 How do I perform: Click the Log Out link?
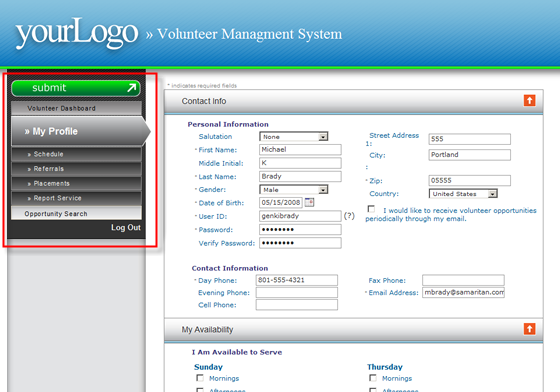point(125,227)
